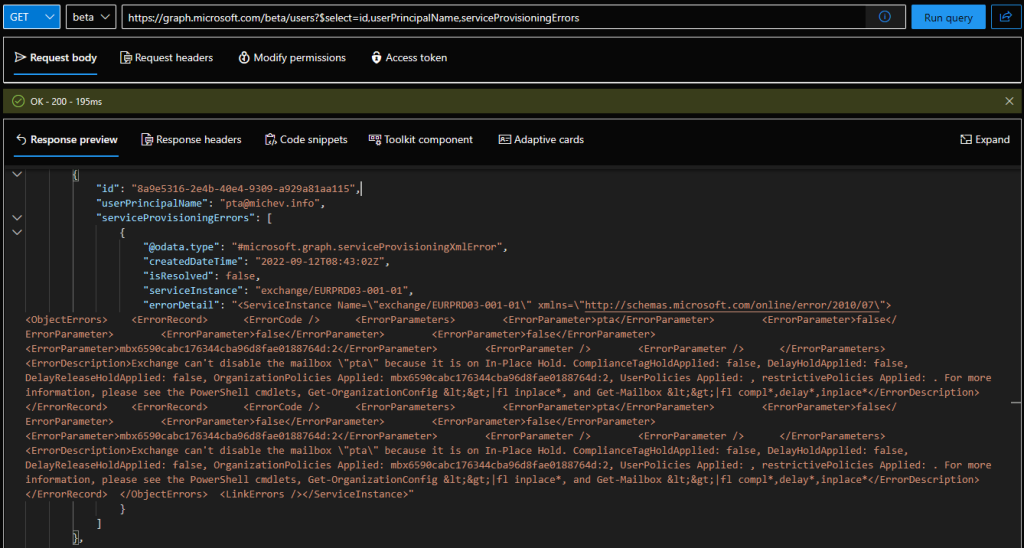The image size is (1024, 548).
Task: Click the Response preview back-arrow icon
Action: (x=21, y=140)
